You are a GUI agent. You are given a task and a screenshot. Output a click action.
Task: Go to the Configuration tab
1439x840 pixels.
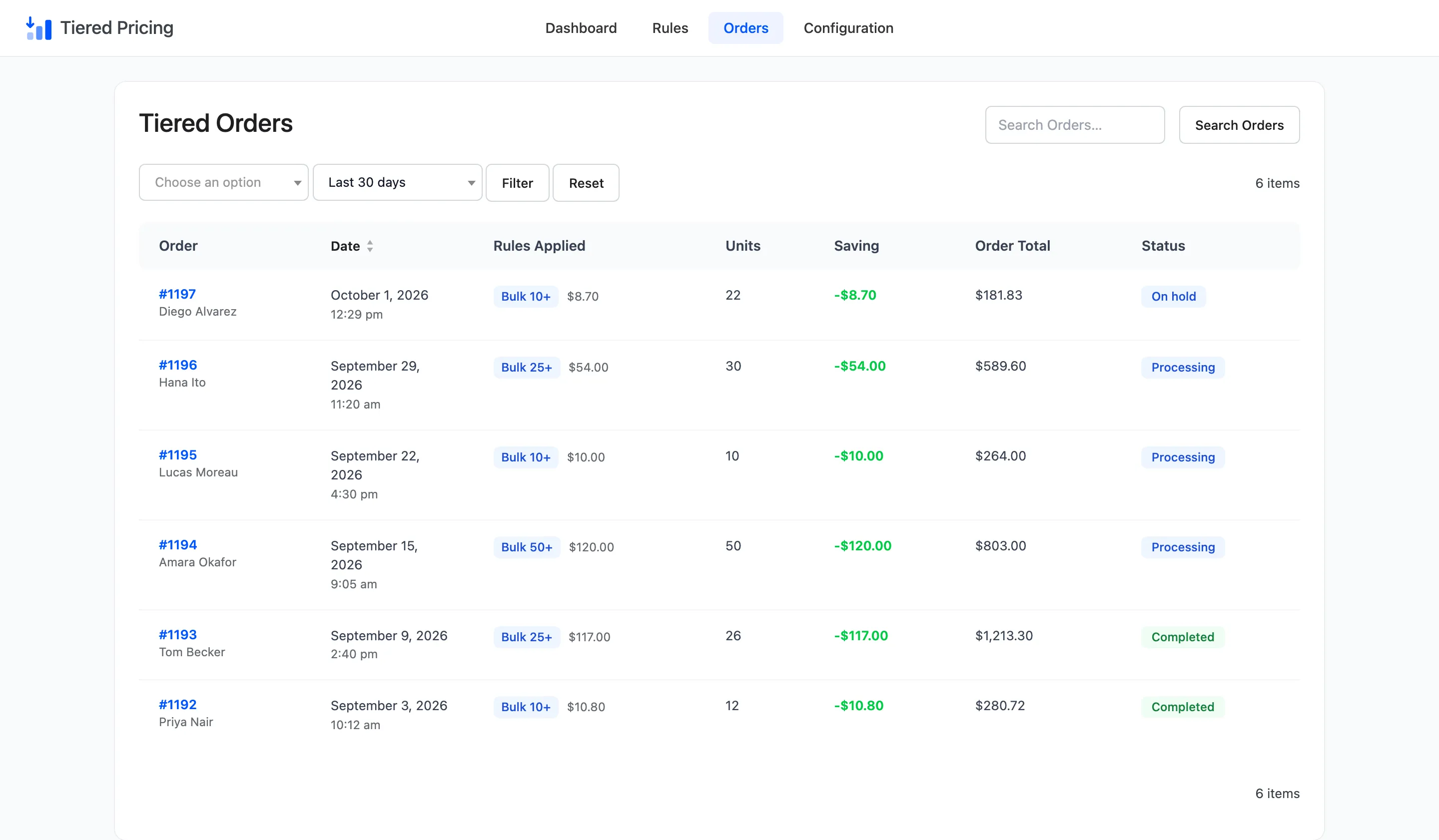pos(848,28)
